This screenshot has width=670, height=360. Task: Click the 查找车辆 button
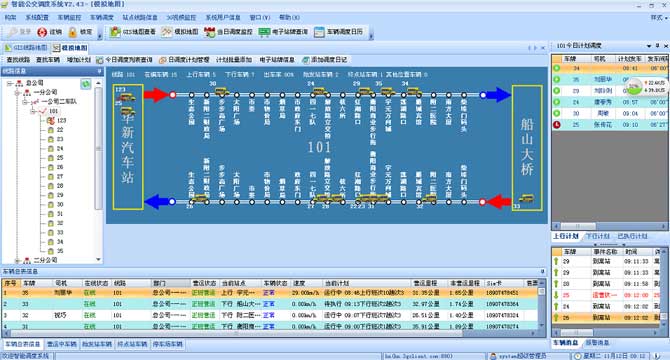(48, 60)
